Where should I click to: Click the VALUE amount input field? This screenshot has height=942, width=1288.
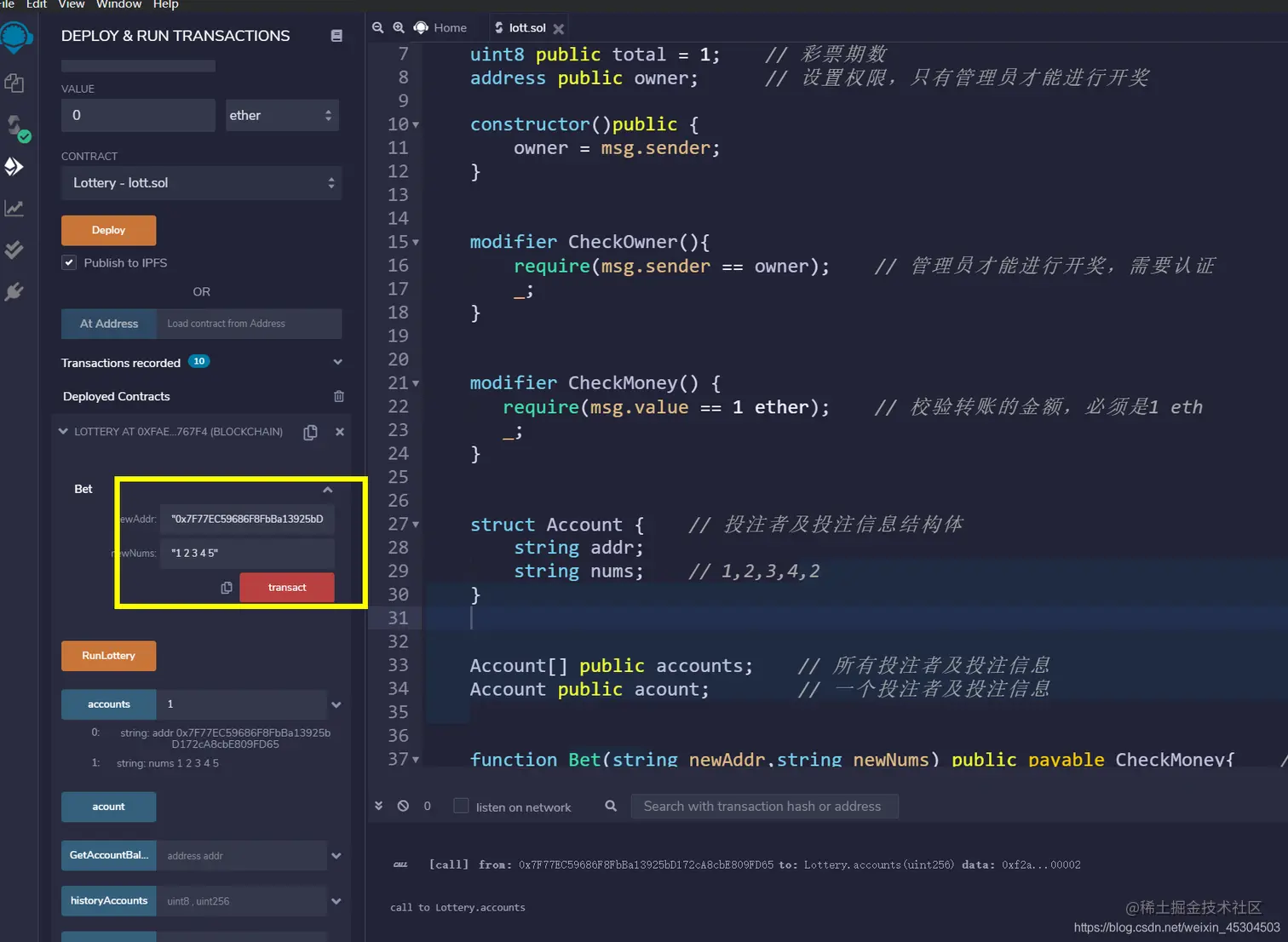[138, 115]
